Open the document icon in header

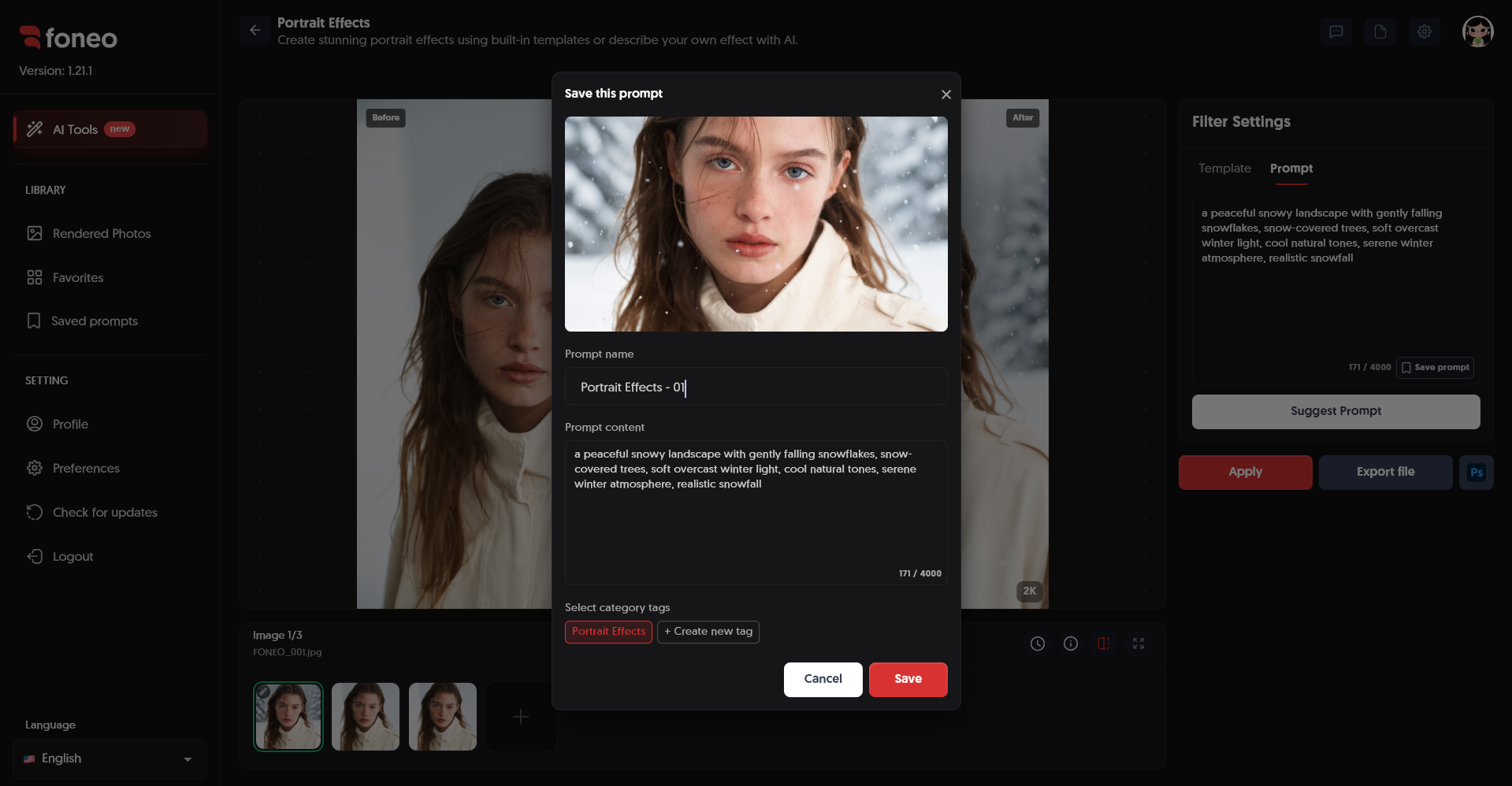1380,32
